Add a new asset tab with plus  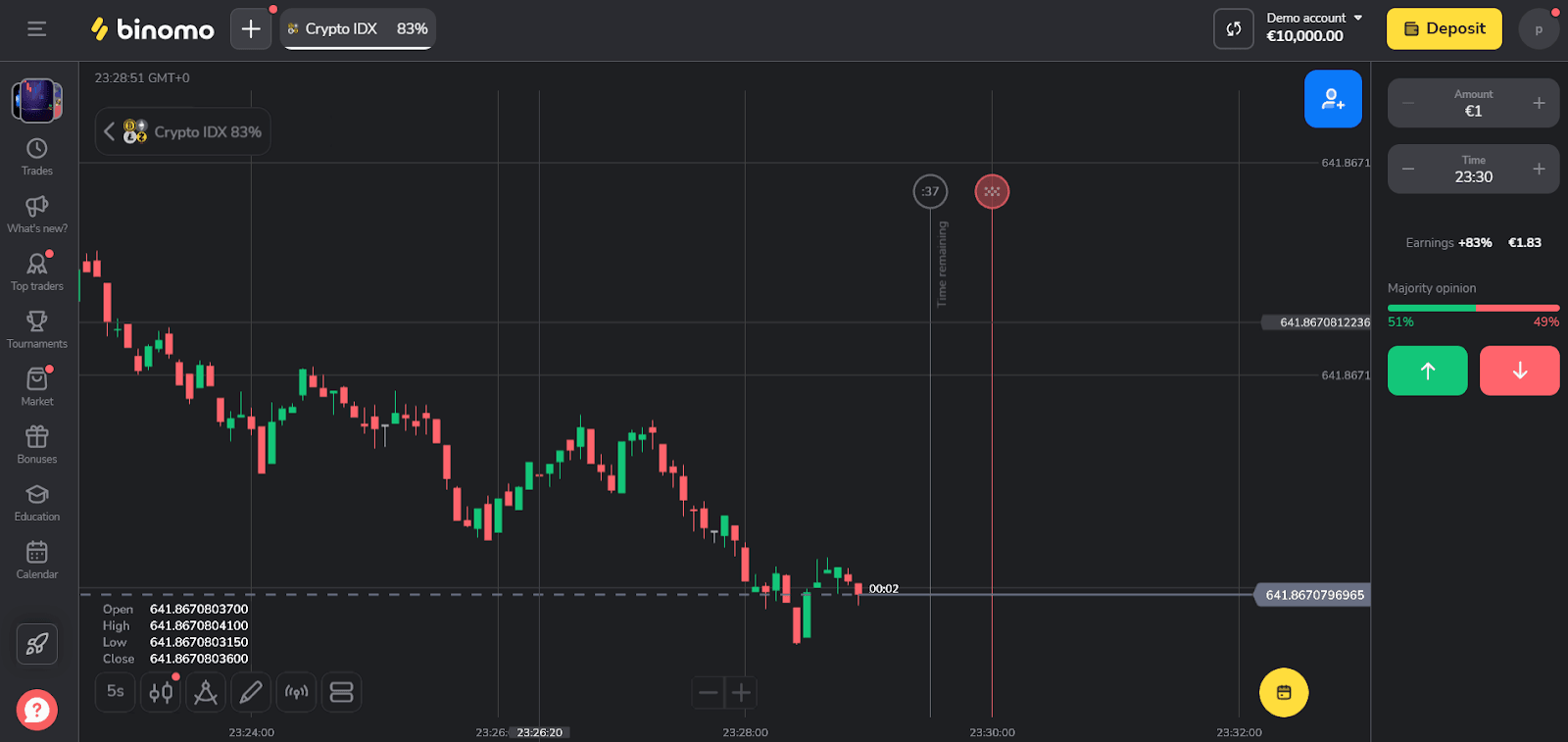pos(251,29)
